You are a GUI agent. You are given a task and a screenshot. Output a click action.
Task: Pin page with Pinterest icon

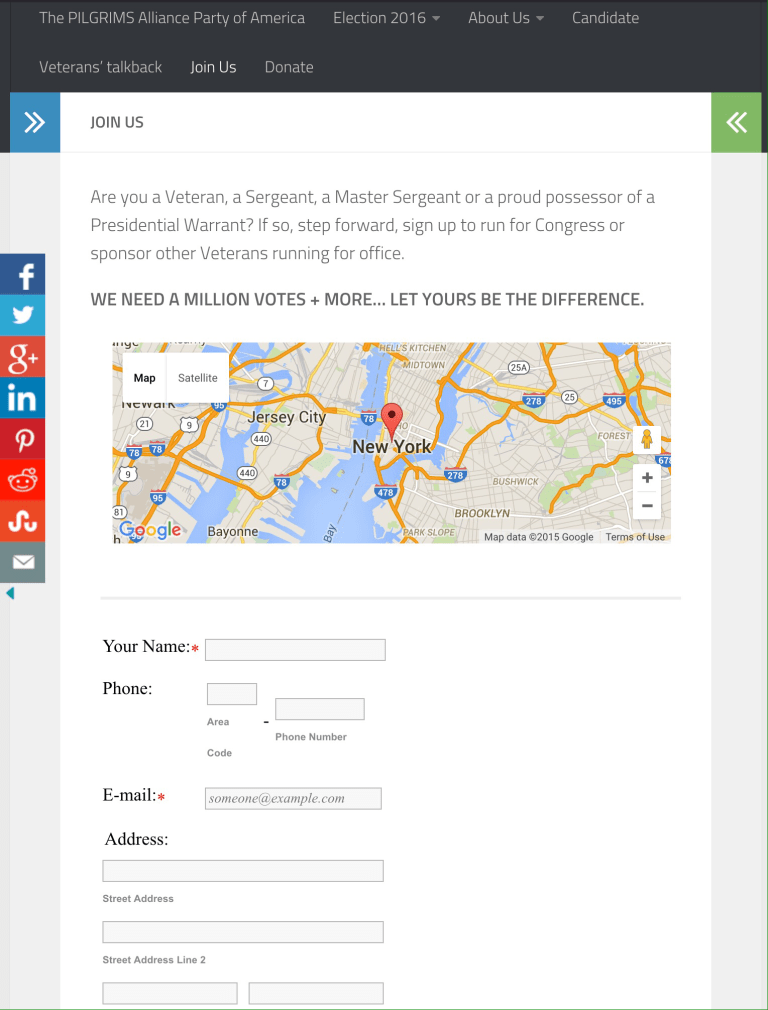[x=22, y=439]
